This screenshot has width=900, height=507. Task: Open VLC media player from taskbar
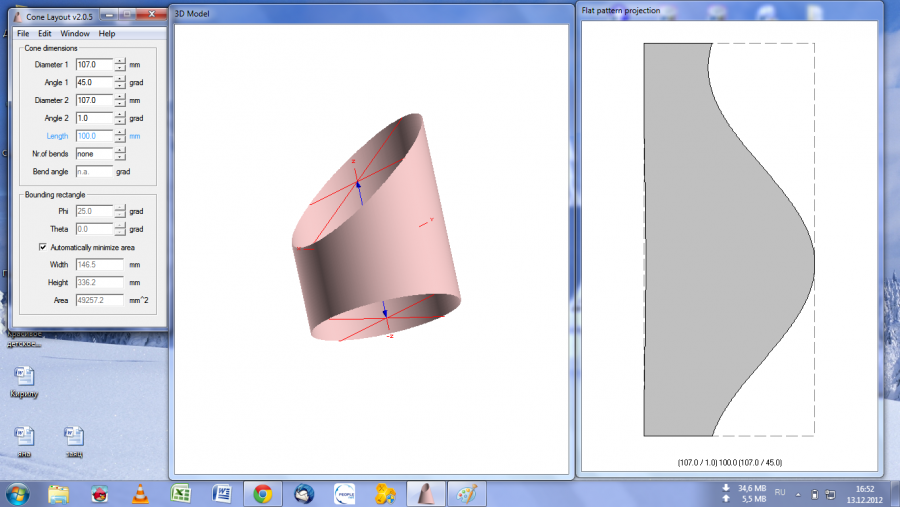tap(140, 493)
